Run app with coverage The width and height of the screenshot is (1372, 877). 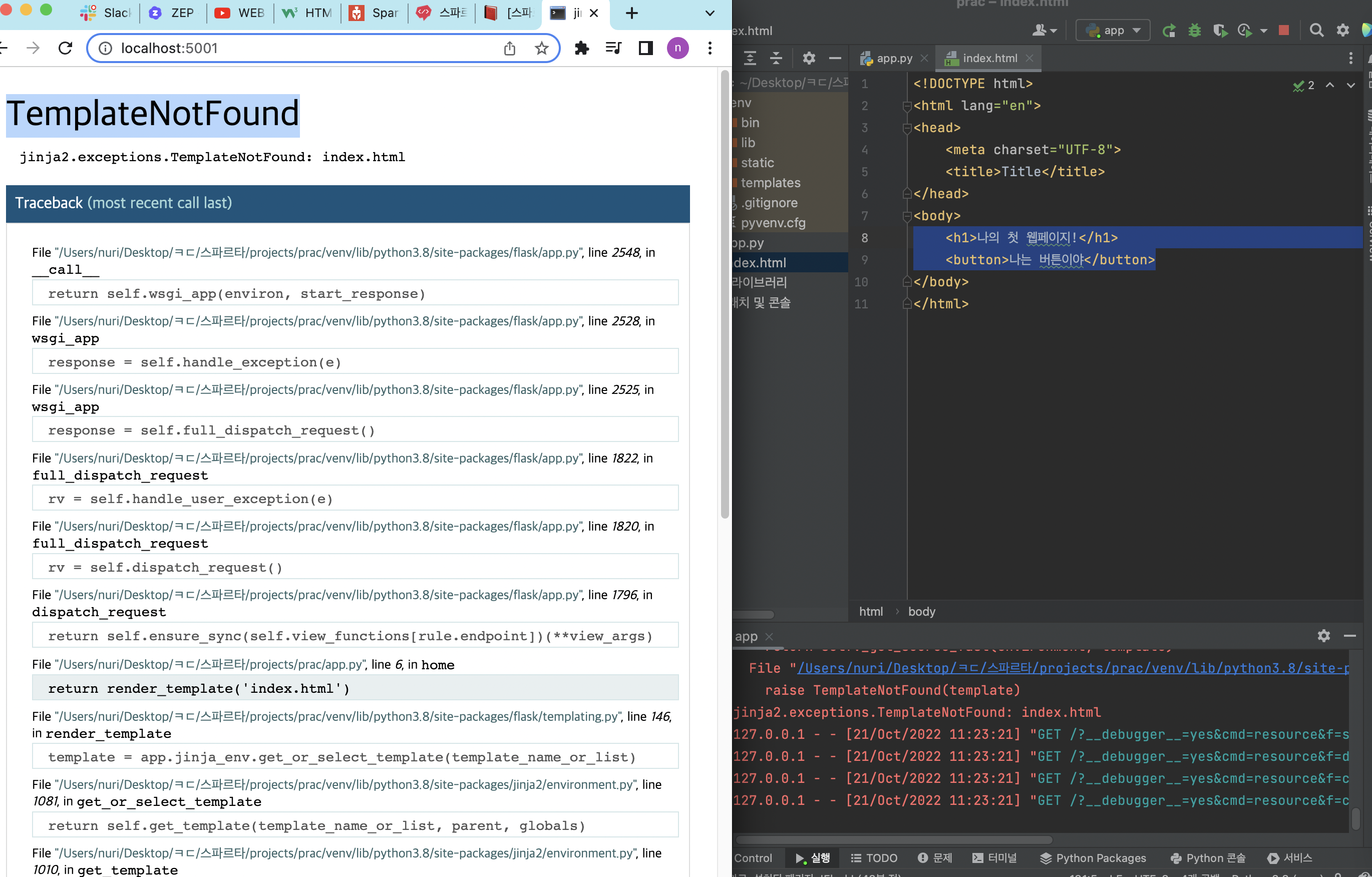point(1220,31)
